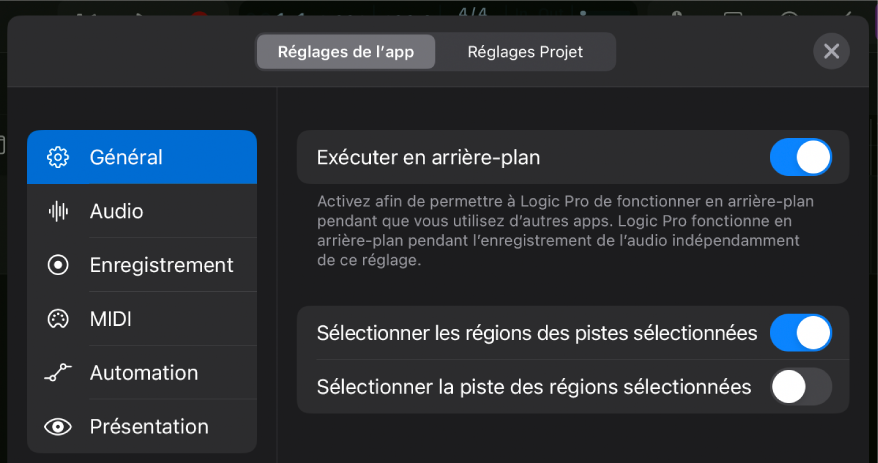Screen dimensions: 878x463
Task: Click the Exécuter en arrière-plan description text
Action: (x=565, y=231)
